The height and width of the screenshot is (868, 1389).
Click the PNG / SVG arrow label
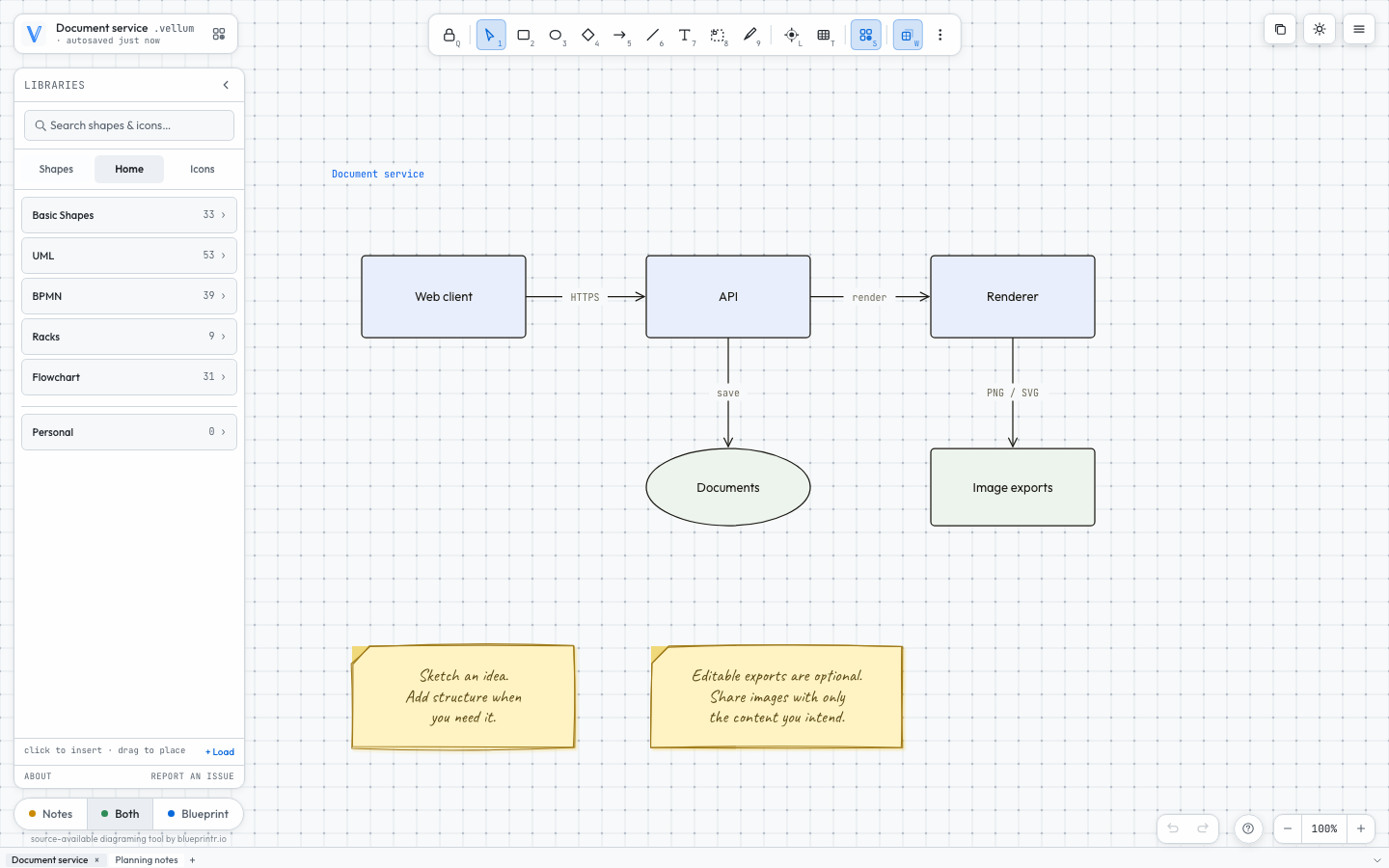pyautogui.click(x=1013, y=393)
